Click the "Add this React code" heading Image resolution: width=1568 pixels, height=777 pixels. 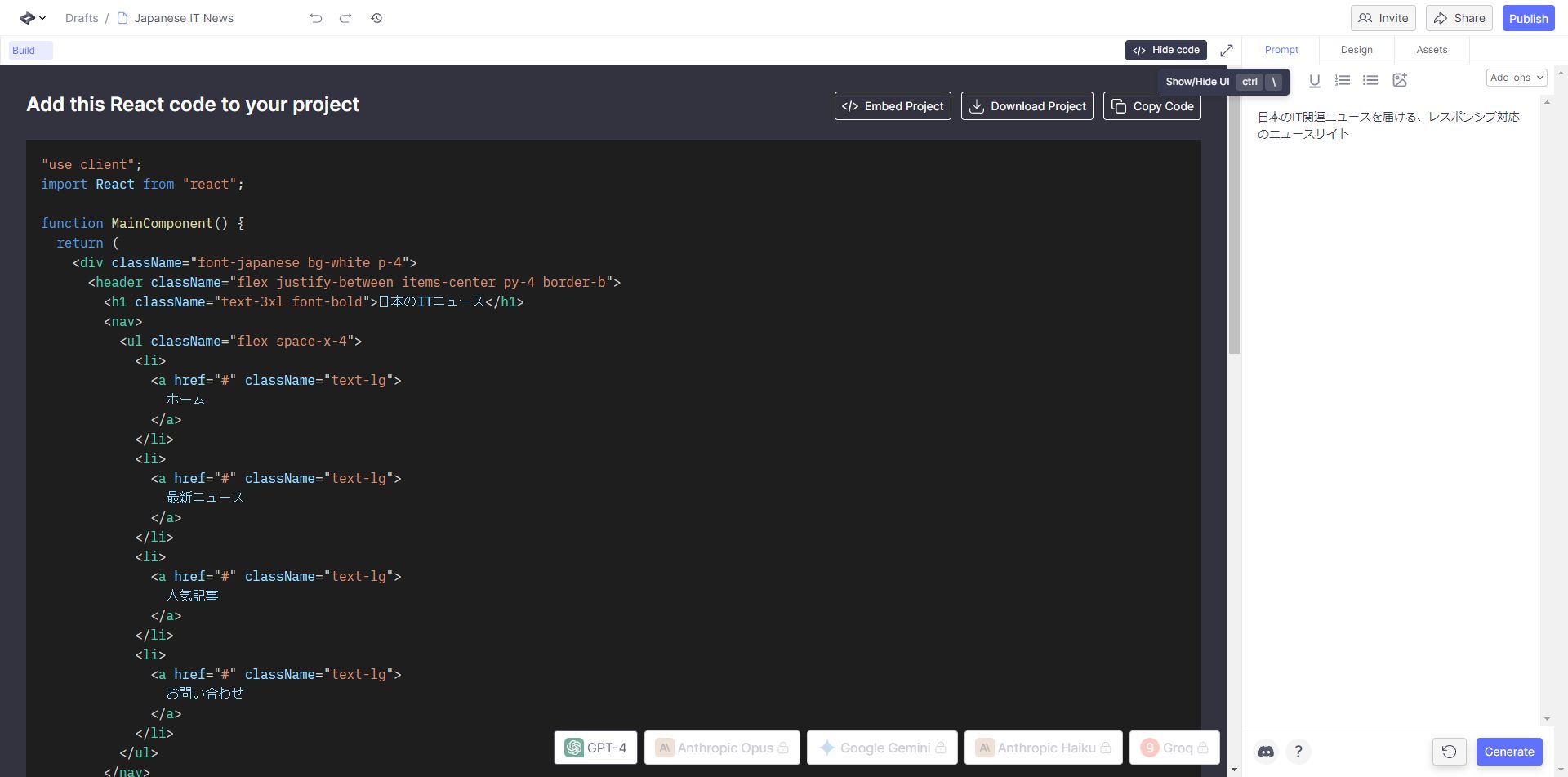click(193, 105)
